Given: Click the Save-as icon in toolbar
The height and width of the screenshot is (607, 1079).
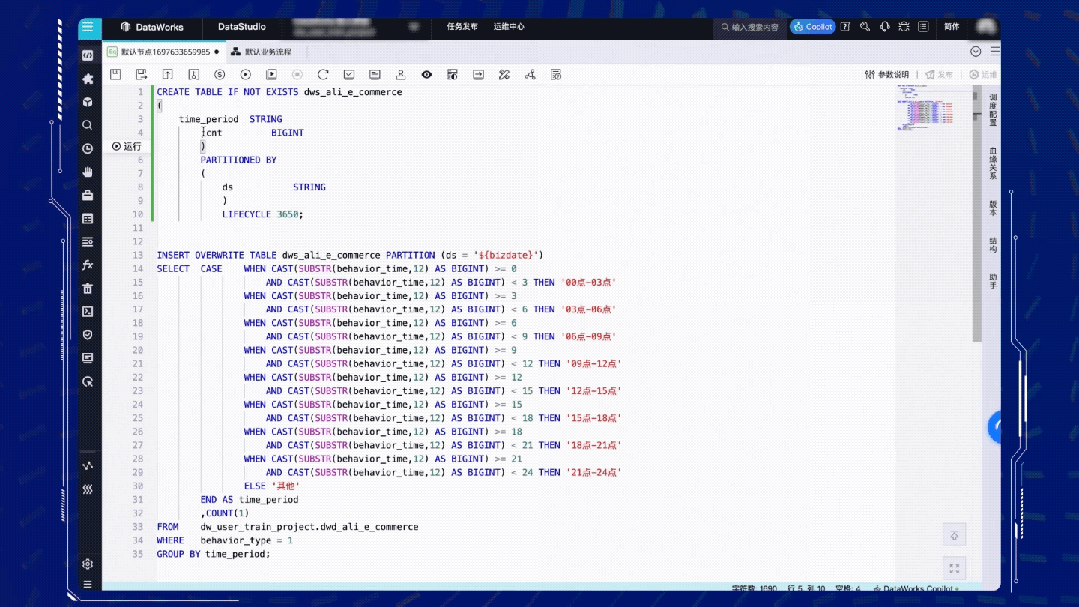Looking at the screenshot, I should 141,74.
